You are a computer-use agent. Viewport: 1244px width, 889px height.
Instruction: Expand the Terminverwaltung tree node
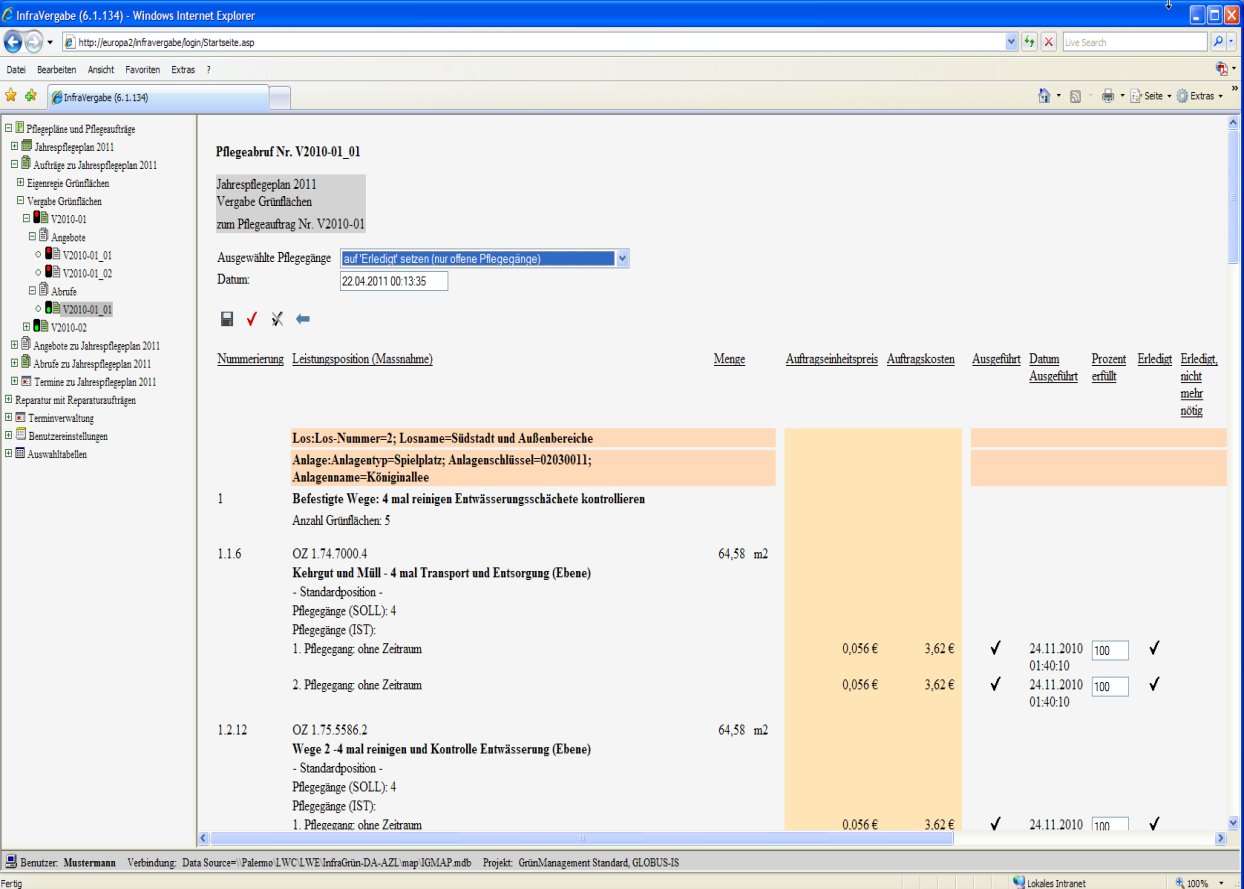8,418
